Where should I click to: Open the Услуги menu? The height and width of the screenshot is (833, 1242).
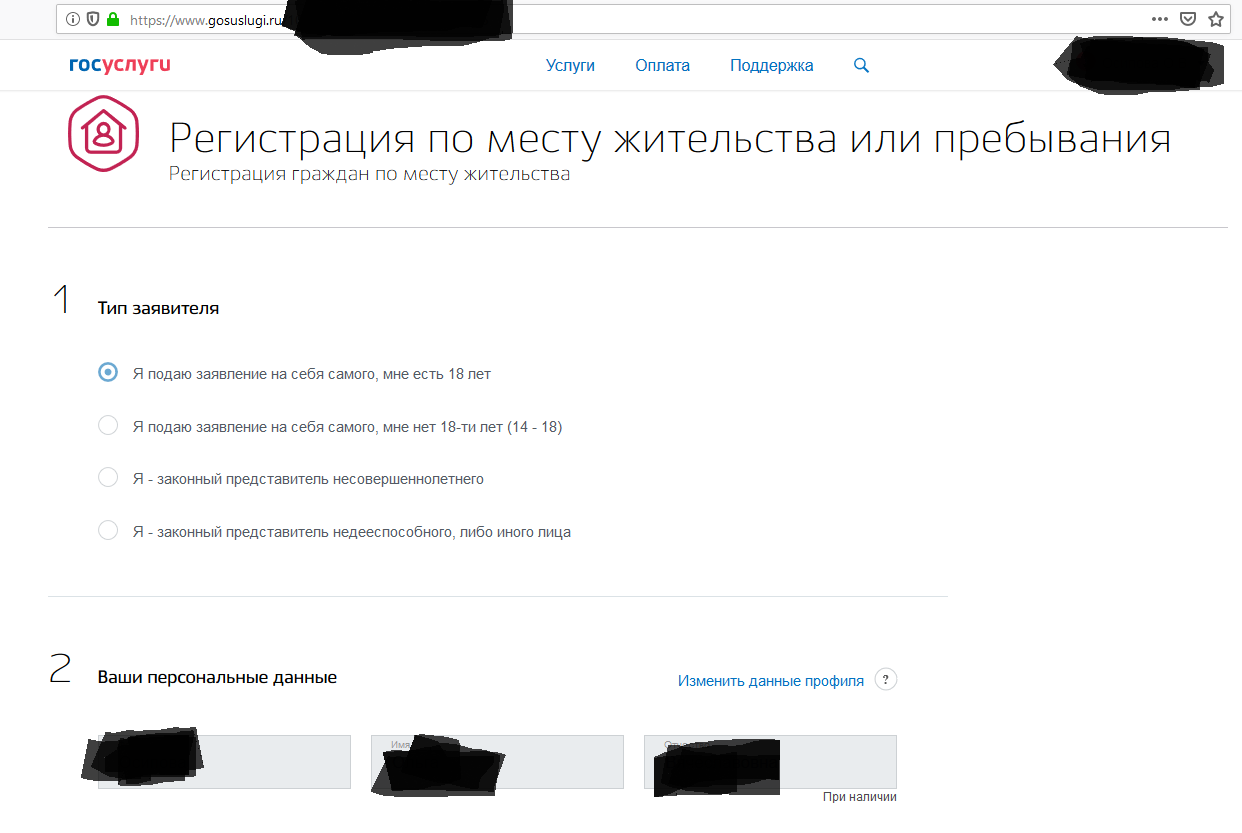click(570, 65)
